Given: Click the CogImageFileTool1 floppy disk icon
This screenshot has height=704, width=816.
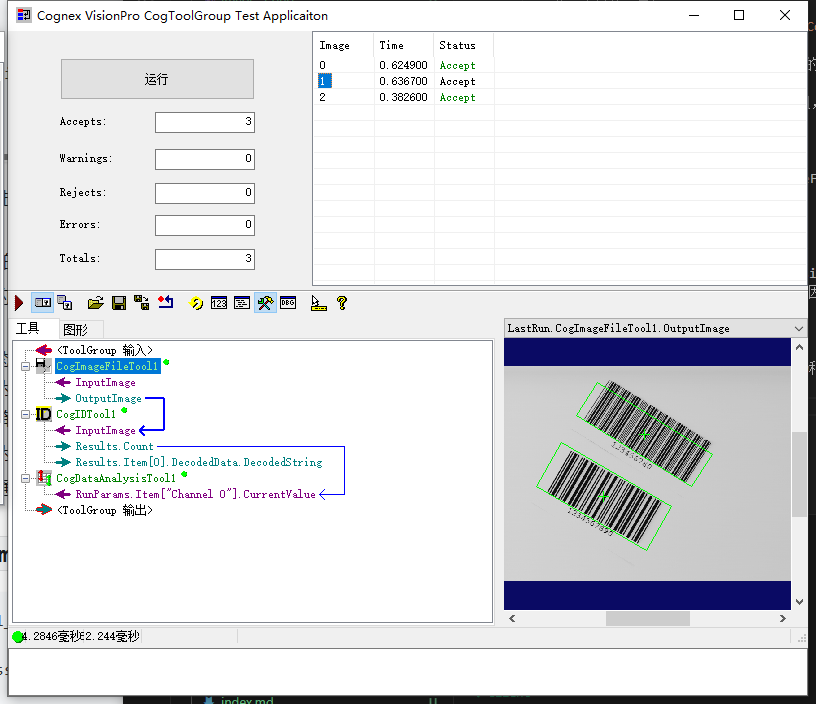Looking at the screenshot, I should (43, 366).
